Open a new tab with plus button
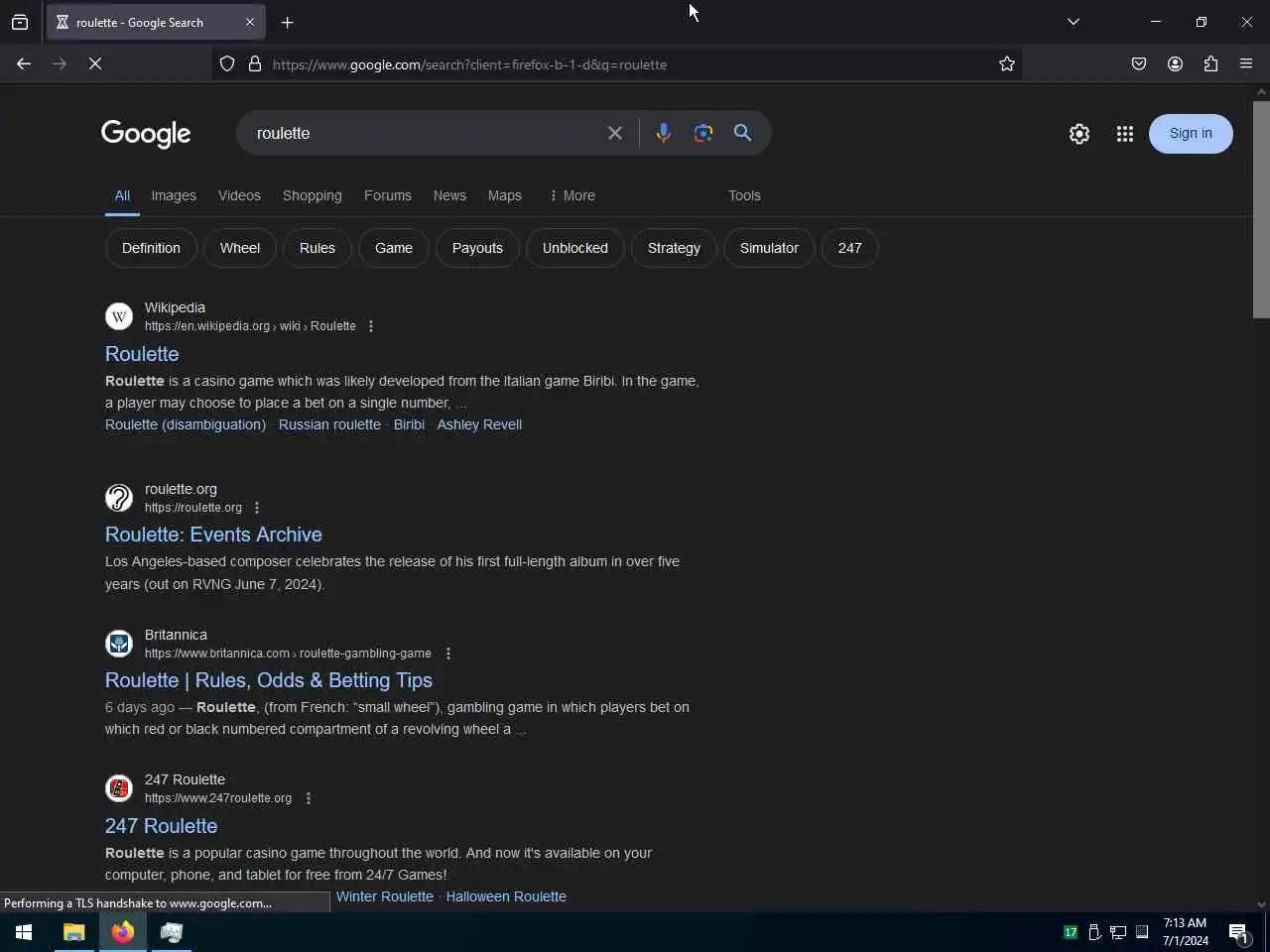Viewport: 1270px width, 952px height. [x=288, y=22]
